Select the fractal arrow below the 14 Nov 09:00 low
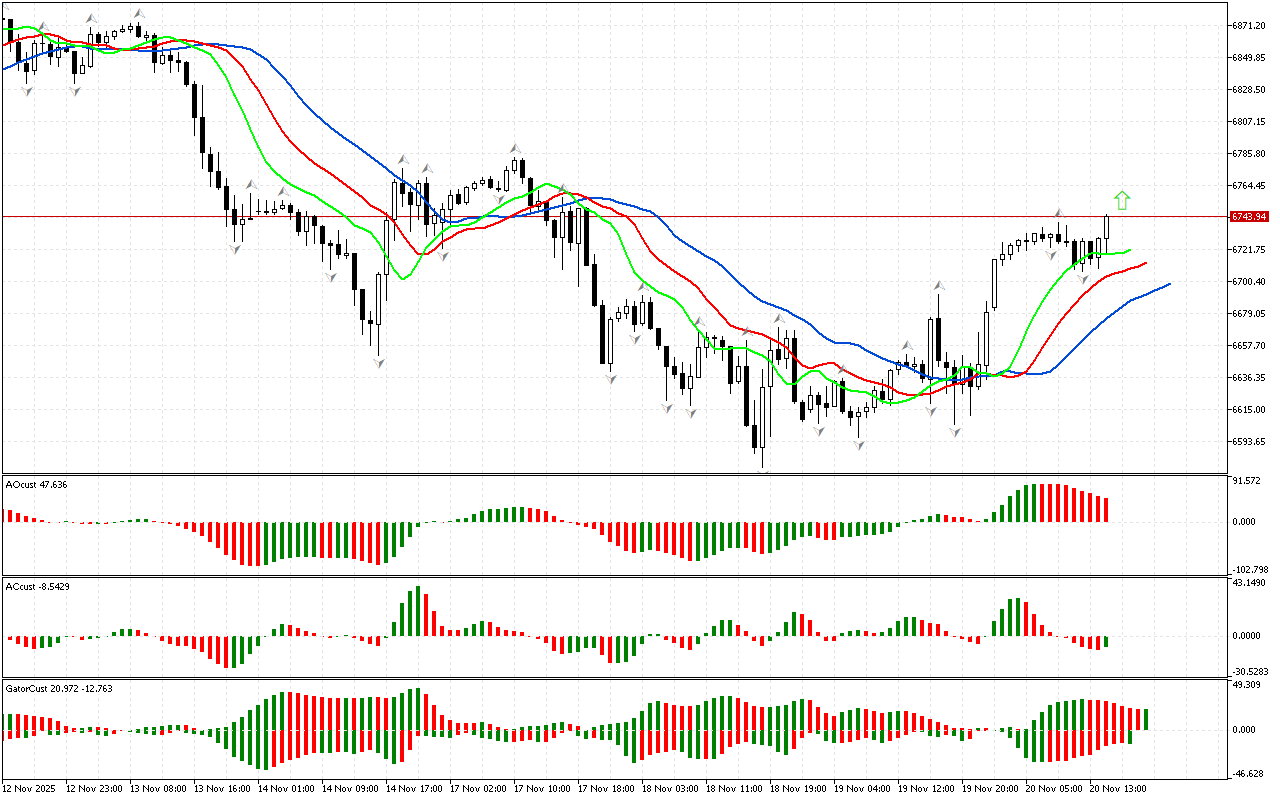1280x800 pixels. [x=379, y=362]
